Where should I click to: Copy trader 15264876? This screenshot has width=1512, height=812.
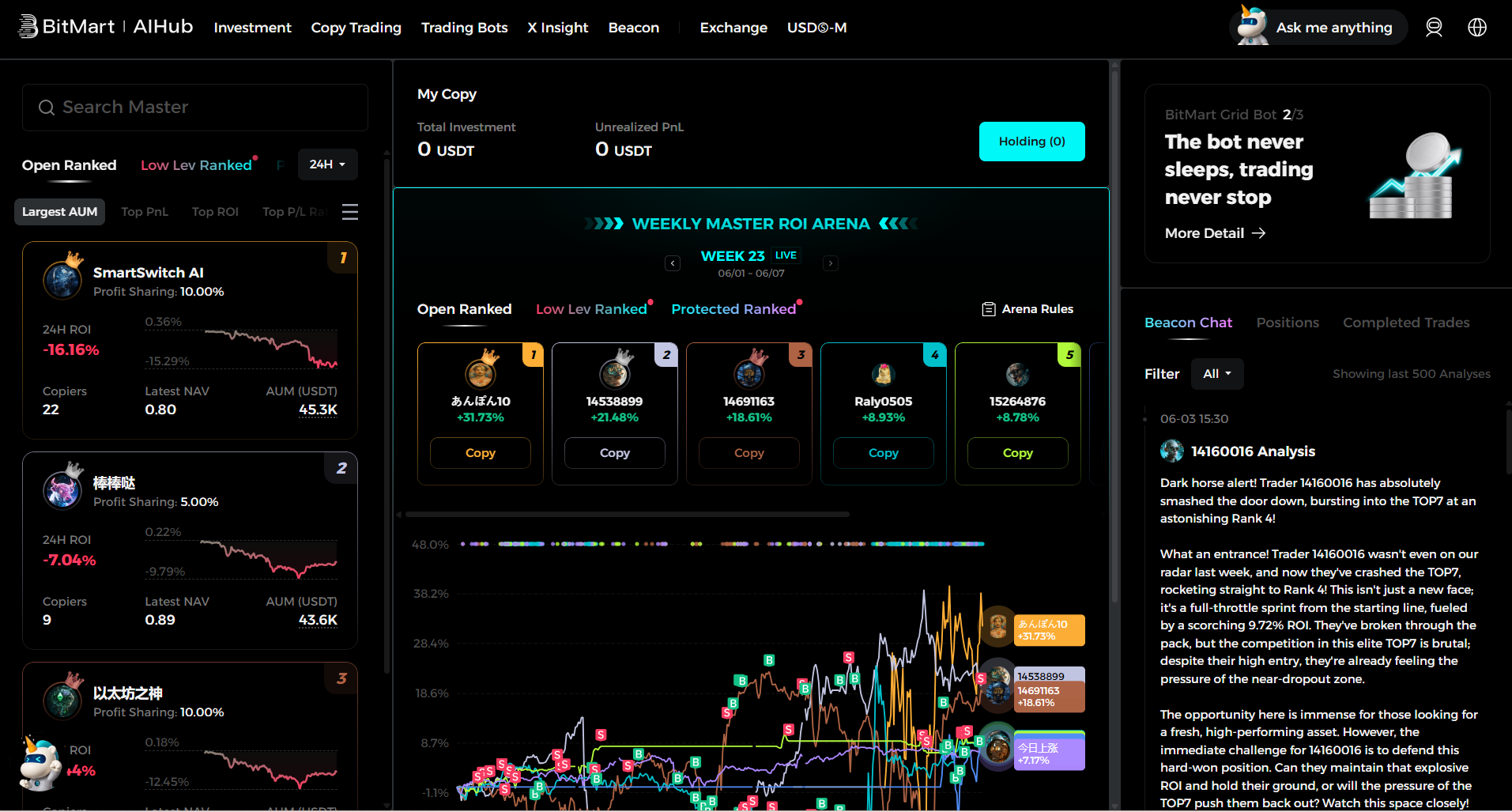(1018, 453)
